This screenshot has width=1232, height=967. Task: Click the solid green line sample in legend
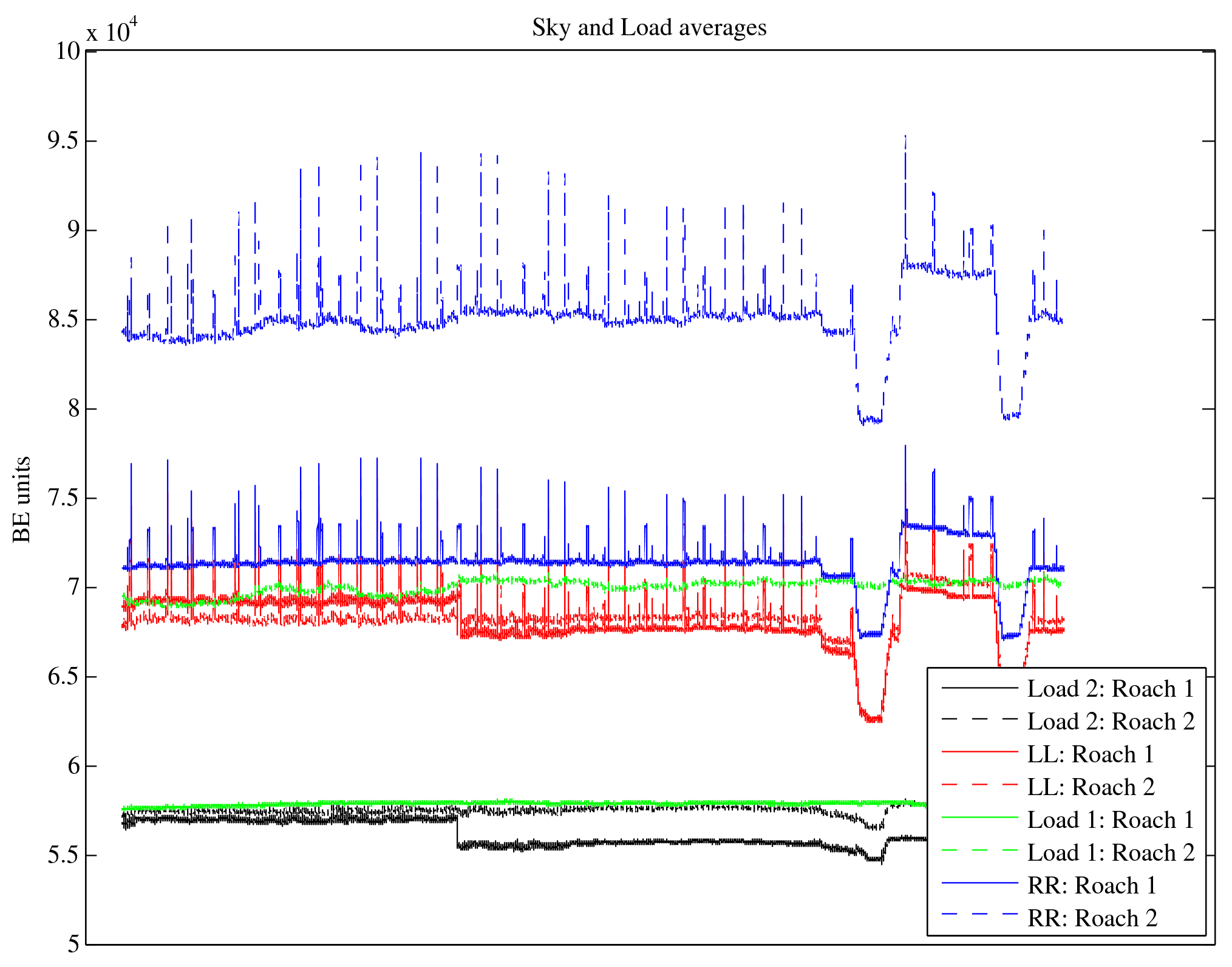[979, 818]
